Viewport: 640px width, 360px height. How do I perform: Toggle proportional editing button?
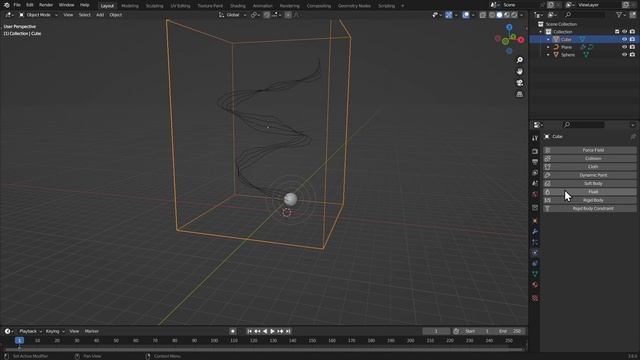(x=288, y=15)
